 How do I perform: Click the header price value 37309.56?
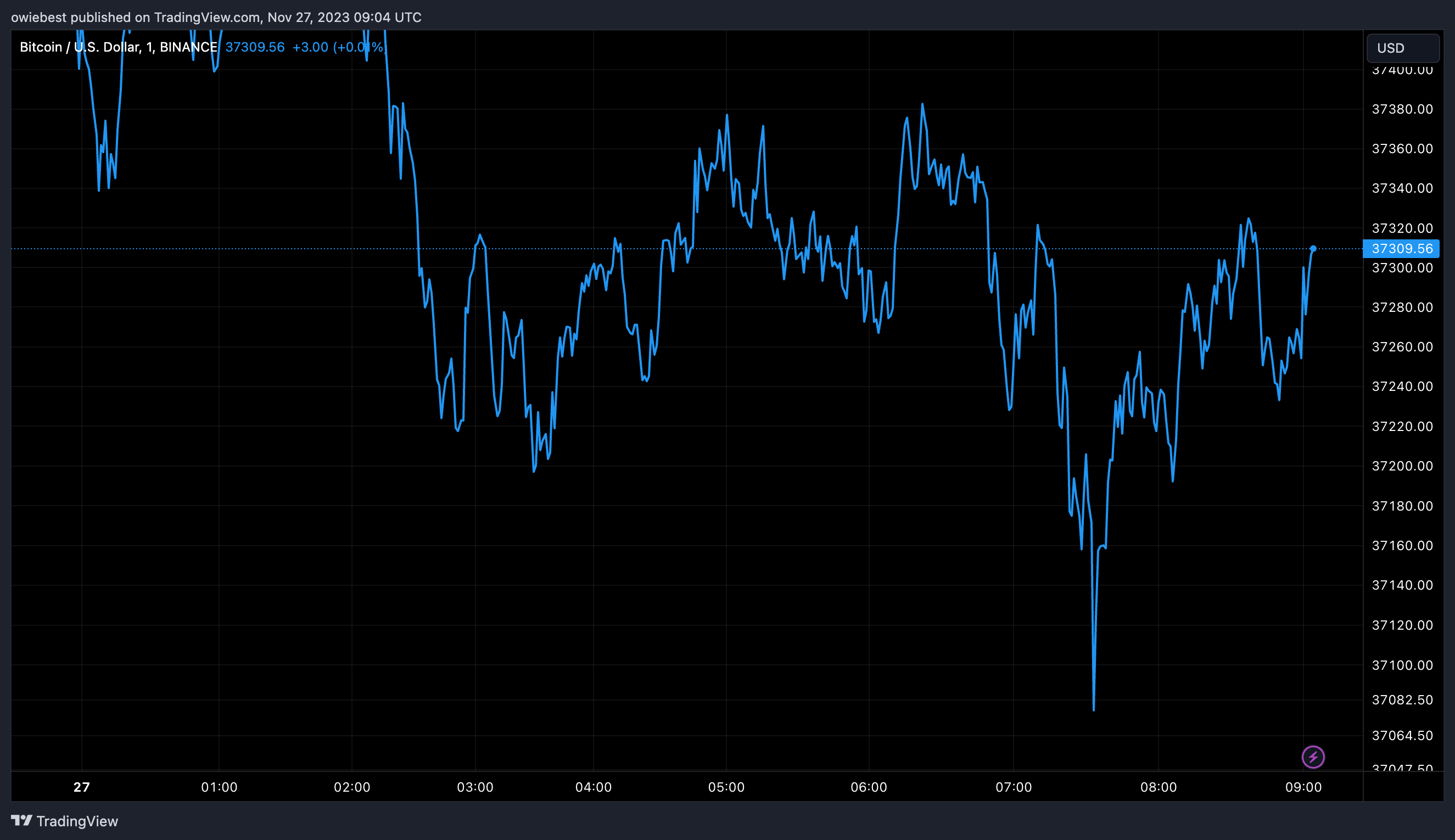(x=255, y=47)
